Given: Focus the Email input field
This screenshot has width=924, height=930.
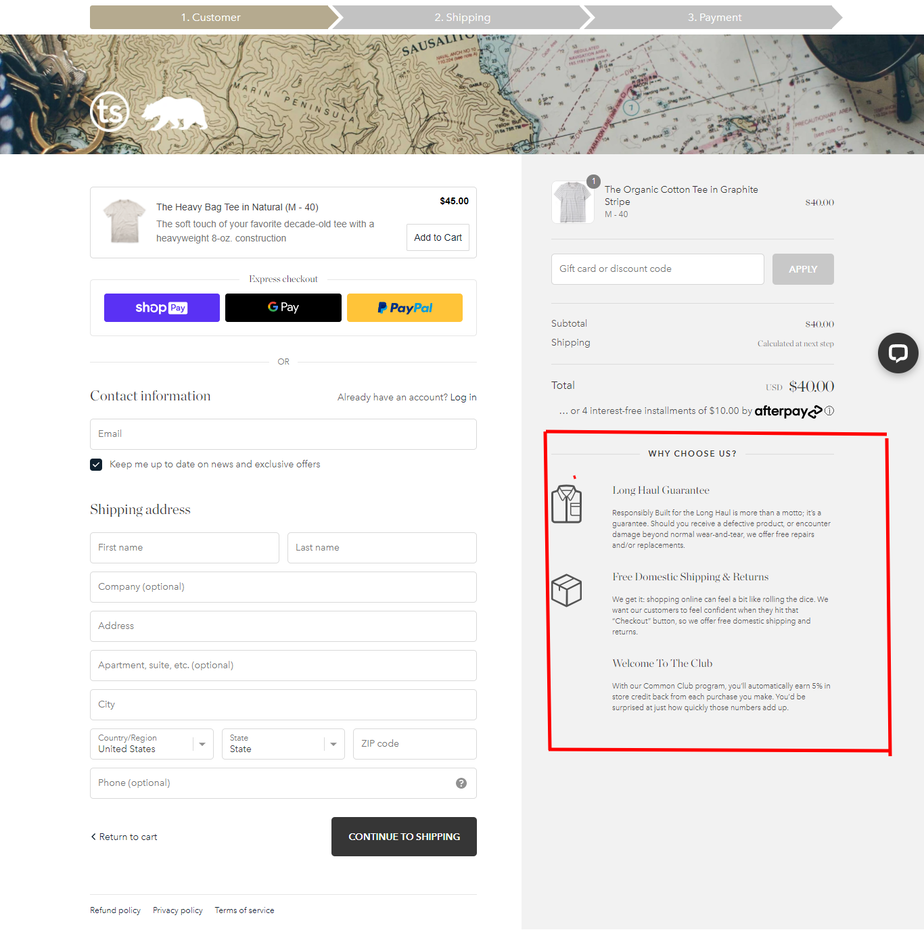Looking at the screenshot, I should pos(283,434).
